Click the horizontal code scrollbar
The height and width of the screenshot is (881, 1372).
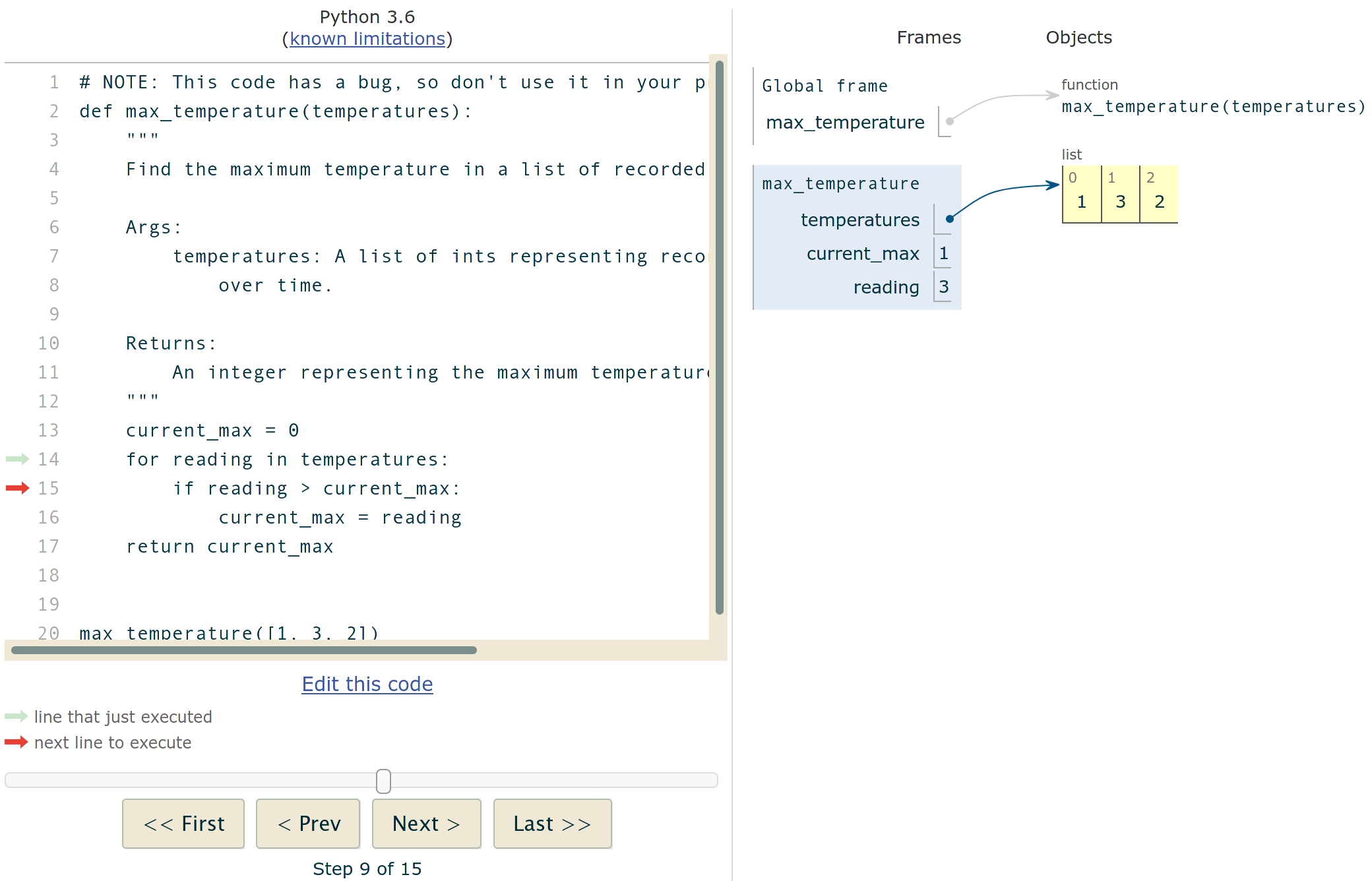(x=244, y=650)
